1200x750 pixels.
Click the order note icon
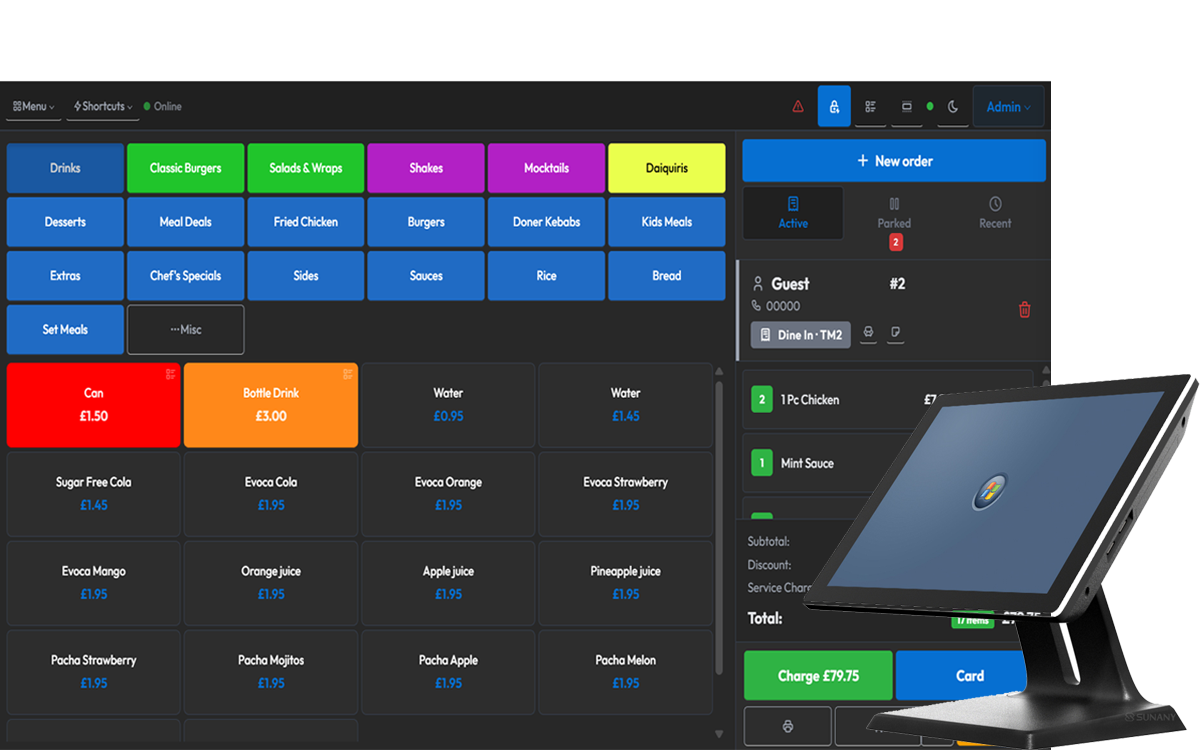point(896,333)
